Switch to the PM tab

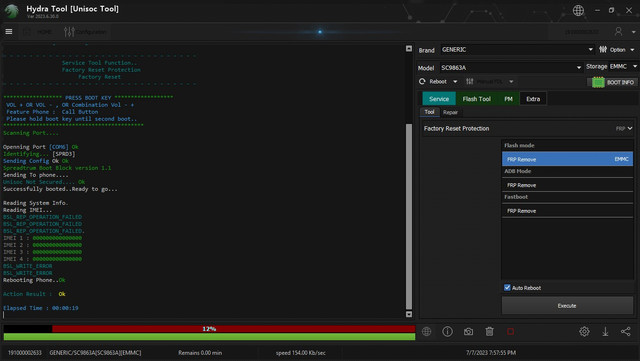[x=508, y=99]
